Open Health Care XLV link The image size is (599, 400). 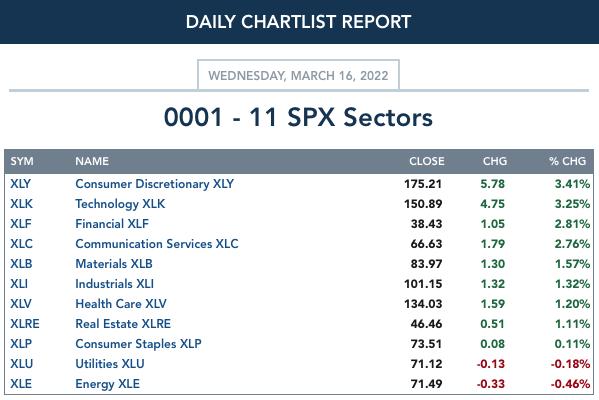point(121,304)
